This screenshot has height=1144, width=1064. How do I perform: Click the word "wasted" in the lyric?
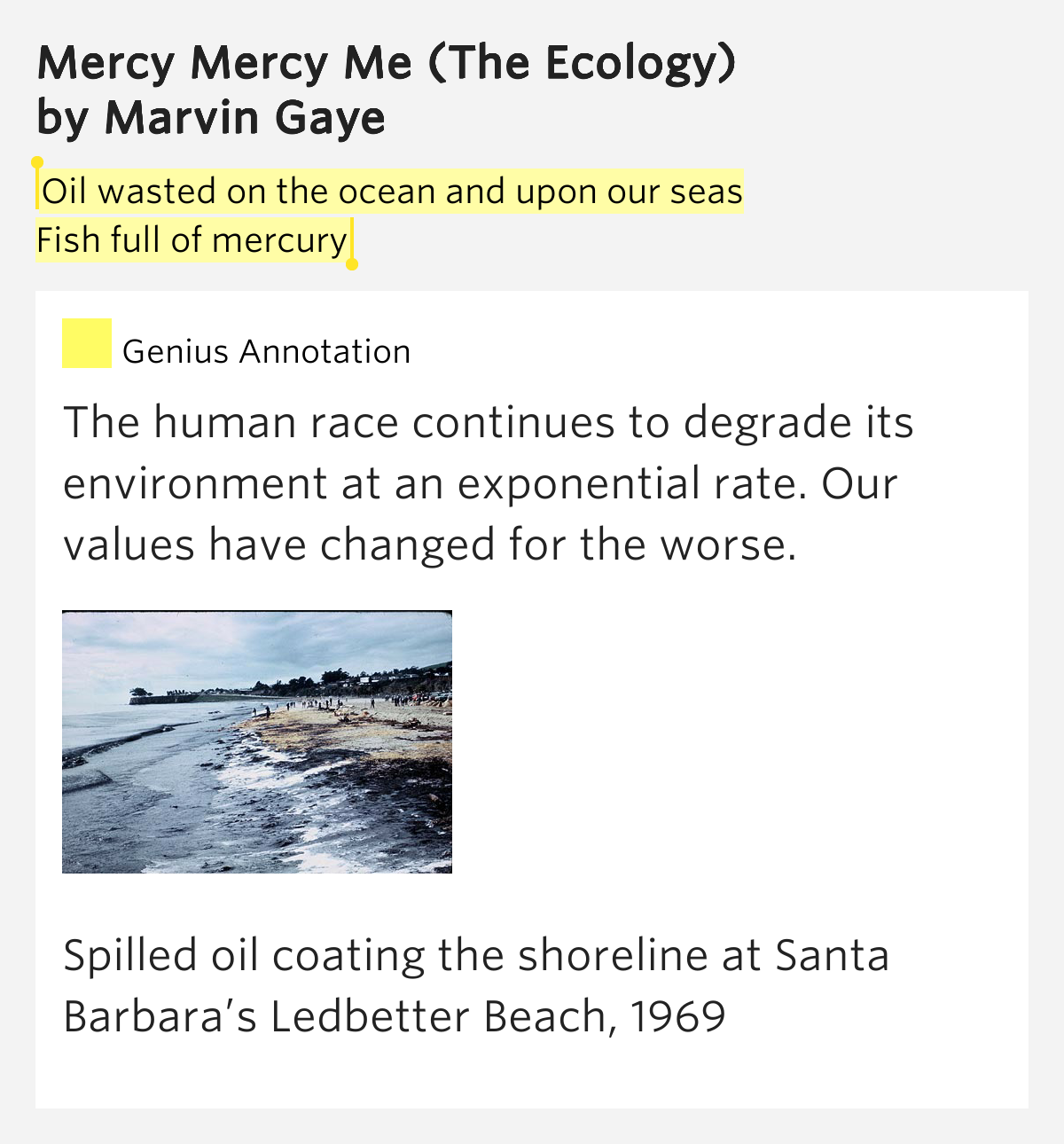(157, 192)
